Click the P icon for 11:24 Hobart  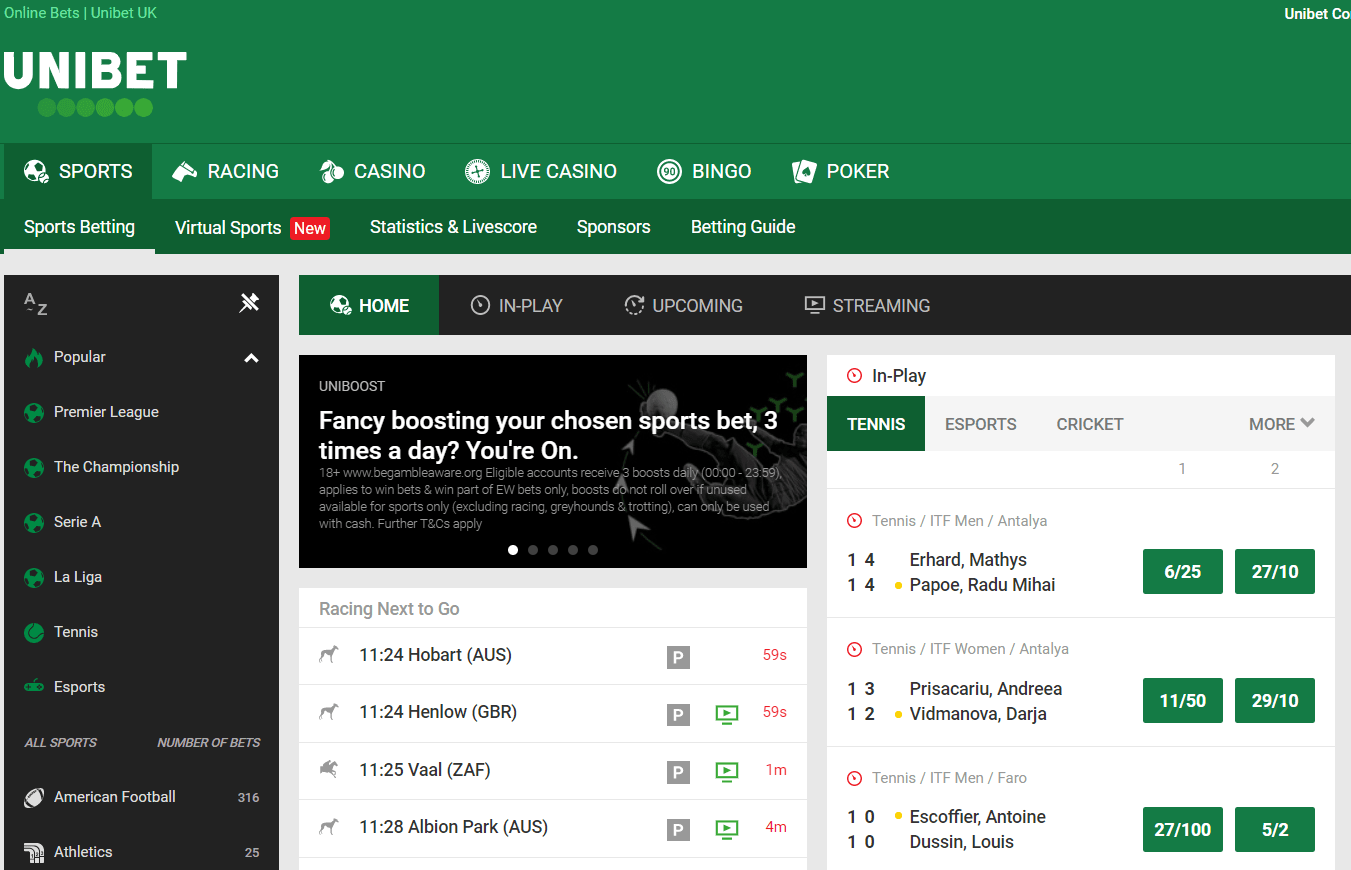pyautogui.click(x=678, y=657)
